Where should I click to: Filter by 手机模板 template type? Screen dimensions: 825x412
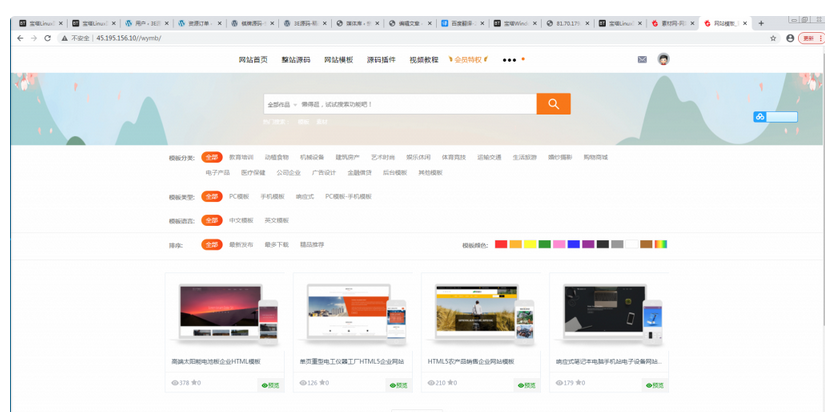point(273,196)
